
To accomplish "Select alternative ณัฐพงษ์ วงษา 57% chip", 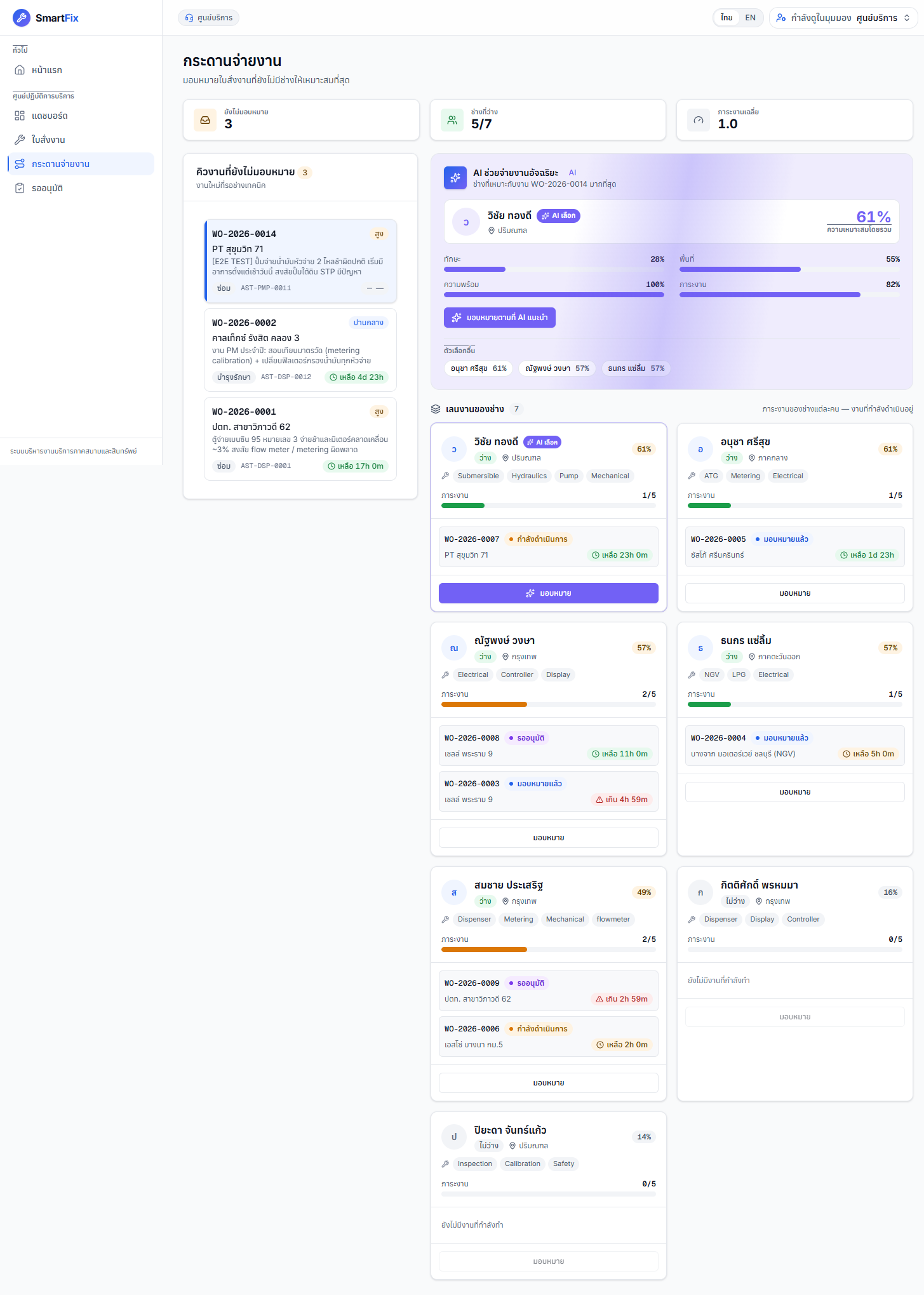I will [x=558, y=368].
